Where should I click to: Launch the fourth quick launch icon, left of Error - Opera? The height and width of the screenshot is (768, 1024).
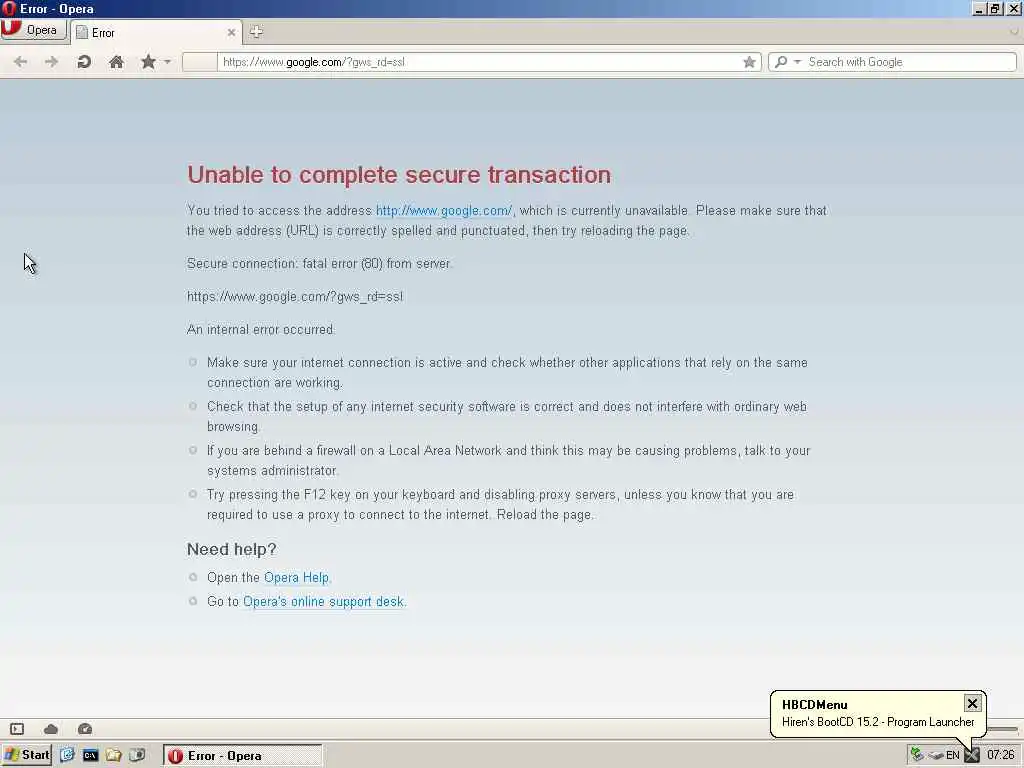tap(137, 756)
